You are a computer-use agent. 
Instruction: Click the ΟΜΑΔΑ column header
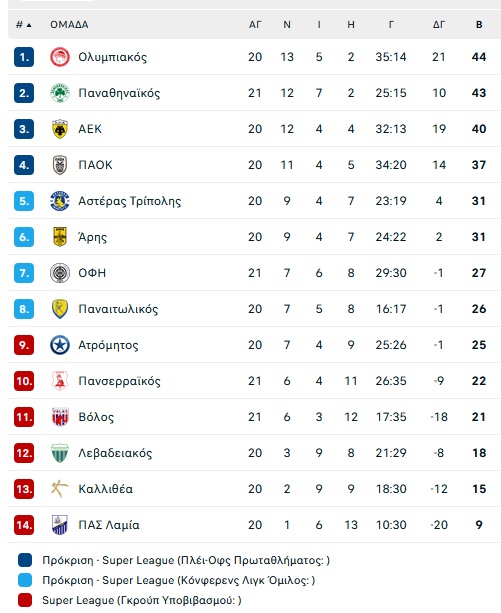pyautogui.click(x=69, y=25)
